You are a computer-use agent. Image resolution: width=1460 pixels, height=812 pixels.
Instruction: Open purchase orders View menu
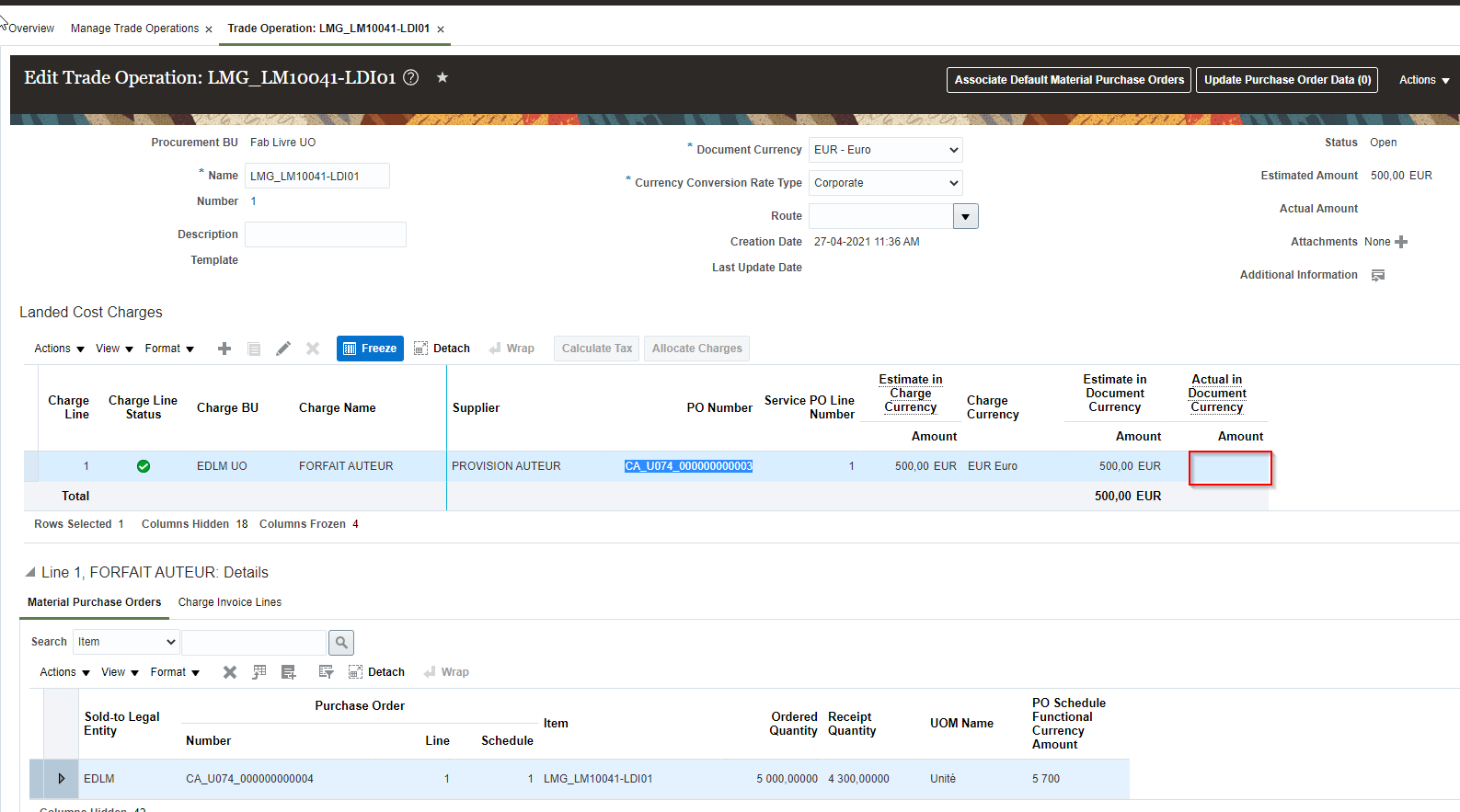pyautogui.click(x=121, y=672)
